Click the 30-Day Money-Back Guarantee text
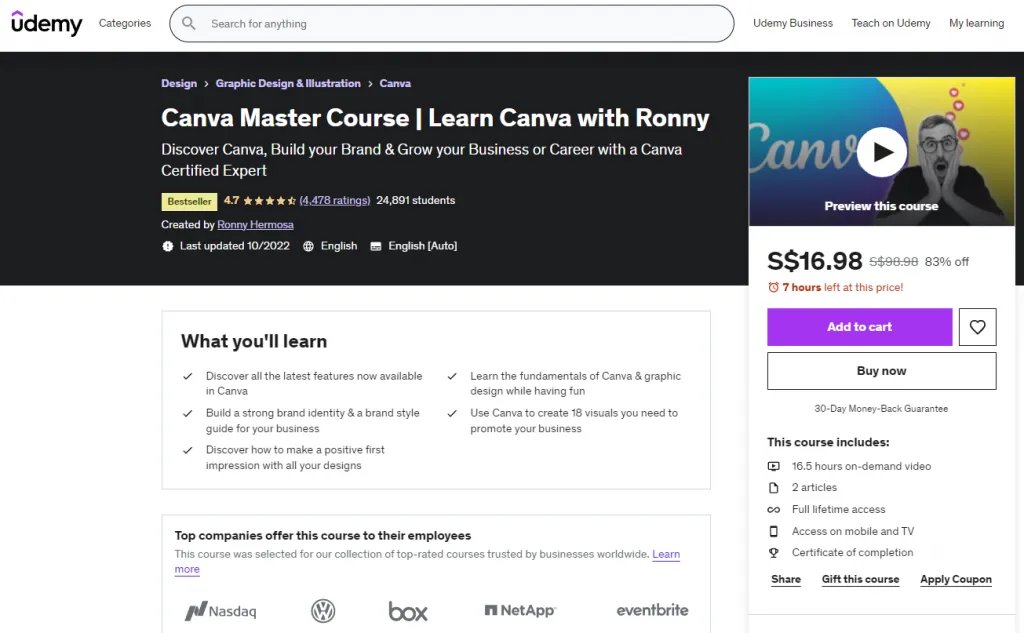Image resolution: width=1024 pixels, height=633 pixels. 881,409
